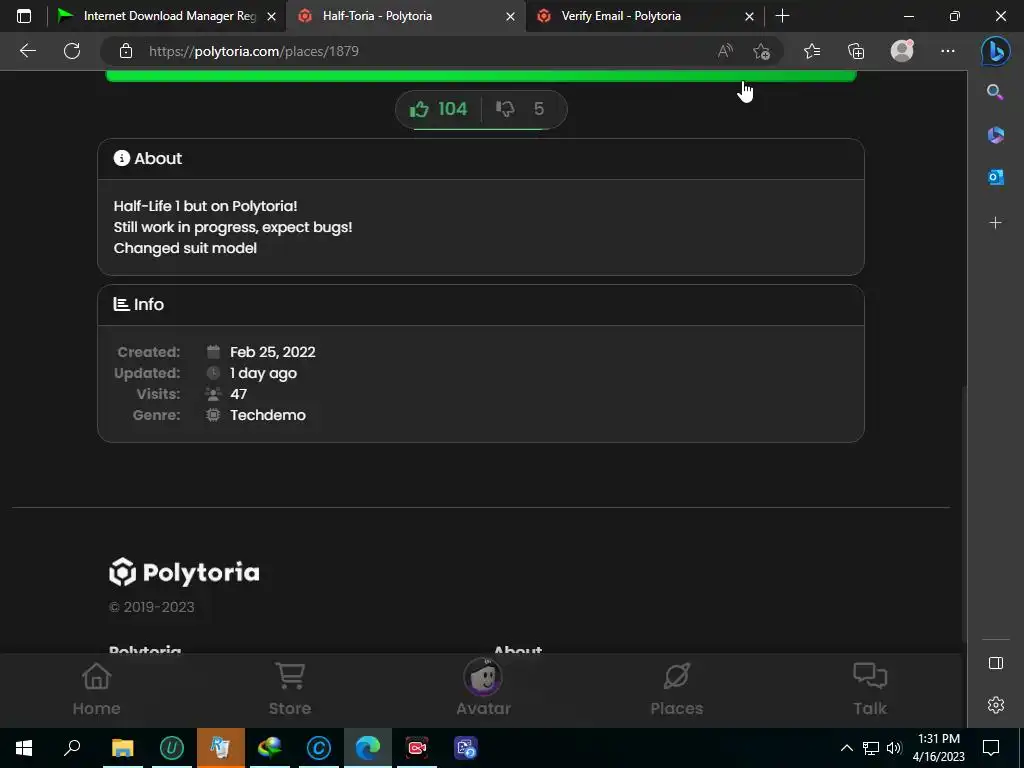
Task: Activate Read aloud in address bar
Action: click(x=725, y=51)
